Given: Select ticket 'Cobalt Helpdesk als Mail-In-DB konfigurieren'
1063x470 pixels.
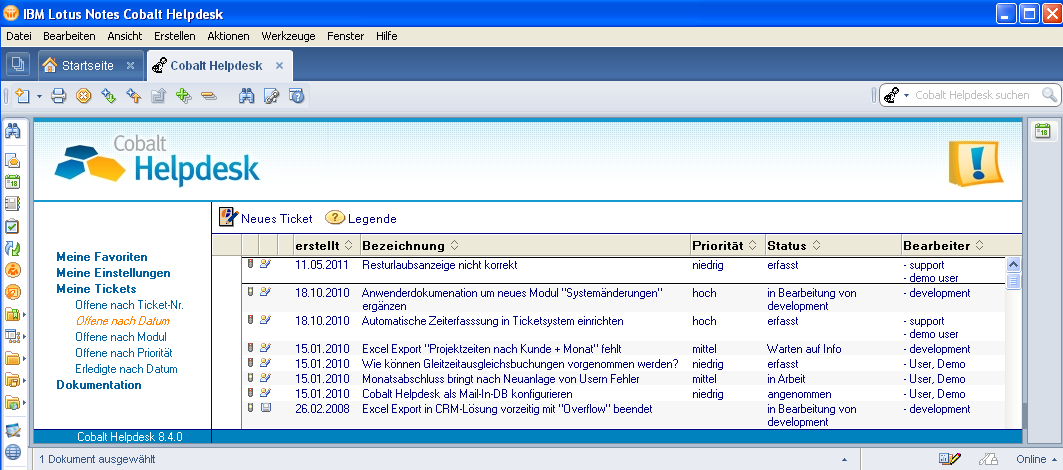Looking at the screenshot, I should pos(467,394).
